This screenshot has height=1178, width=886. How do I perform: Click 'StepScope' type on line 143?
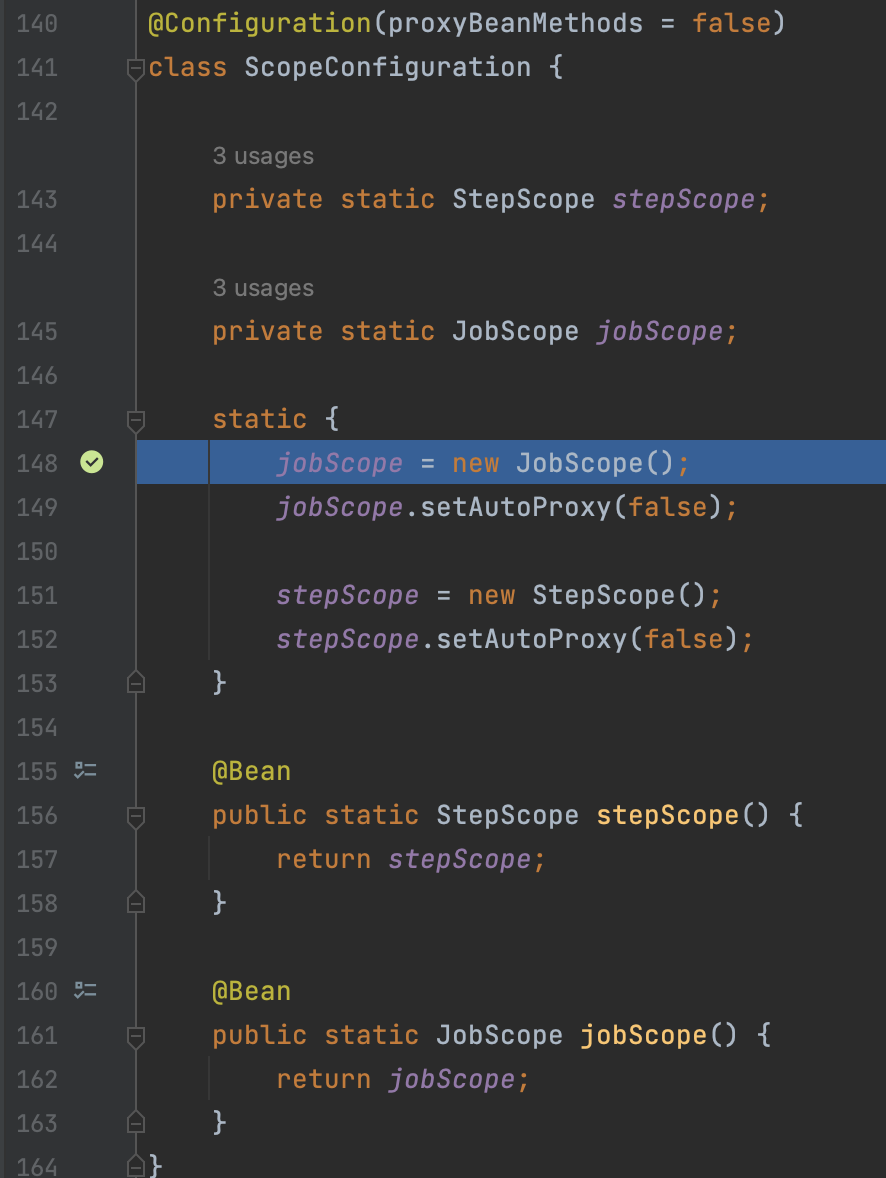click(x=524, y=199)
